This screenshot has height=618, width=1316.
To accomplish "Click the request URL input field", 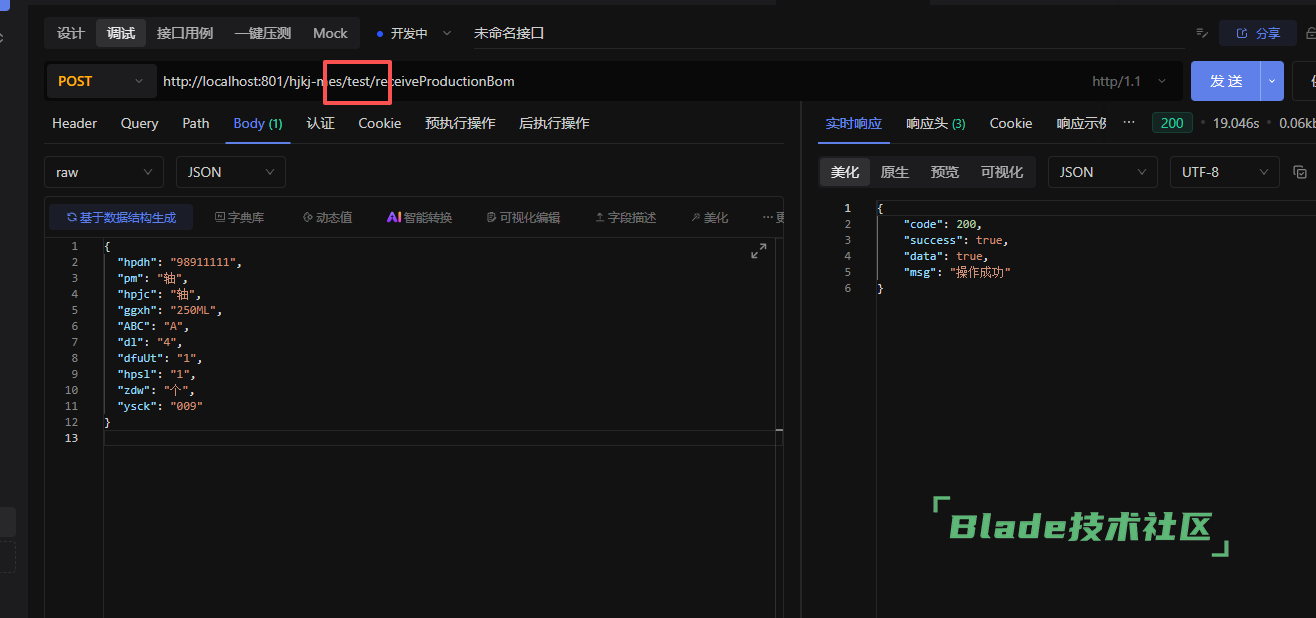I will point(620,81).
